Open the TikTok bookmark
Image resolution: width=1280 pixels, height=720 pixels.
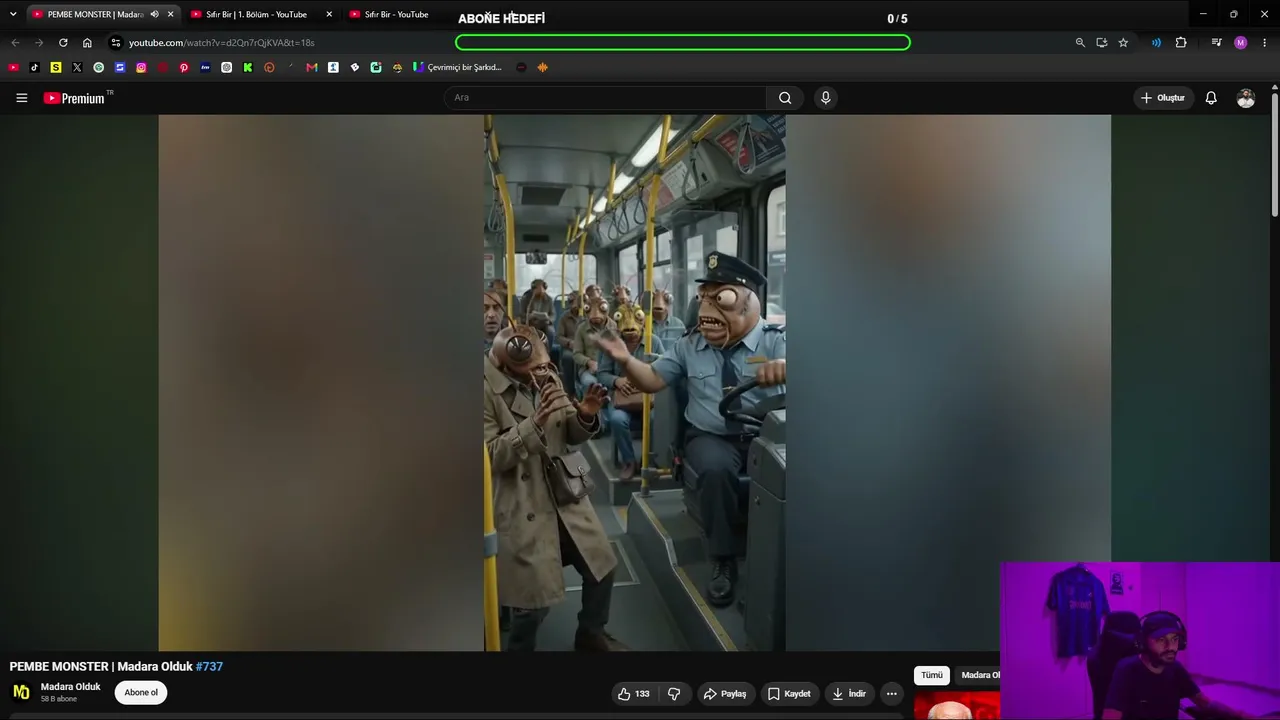click(34, 67)
